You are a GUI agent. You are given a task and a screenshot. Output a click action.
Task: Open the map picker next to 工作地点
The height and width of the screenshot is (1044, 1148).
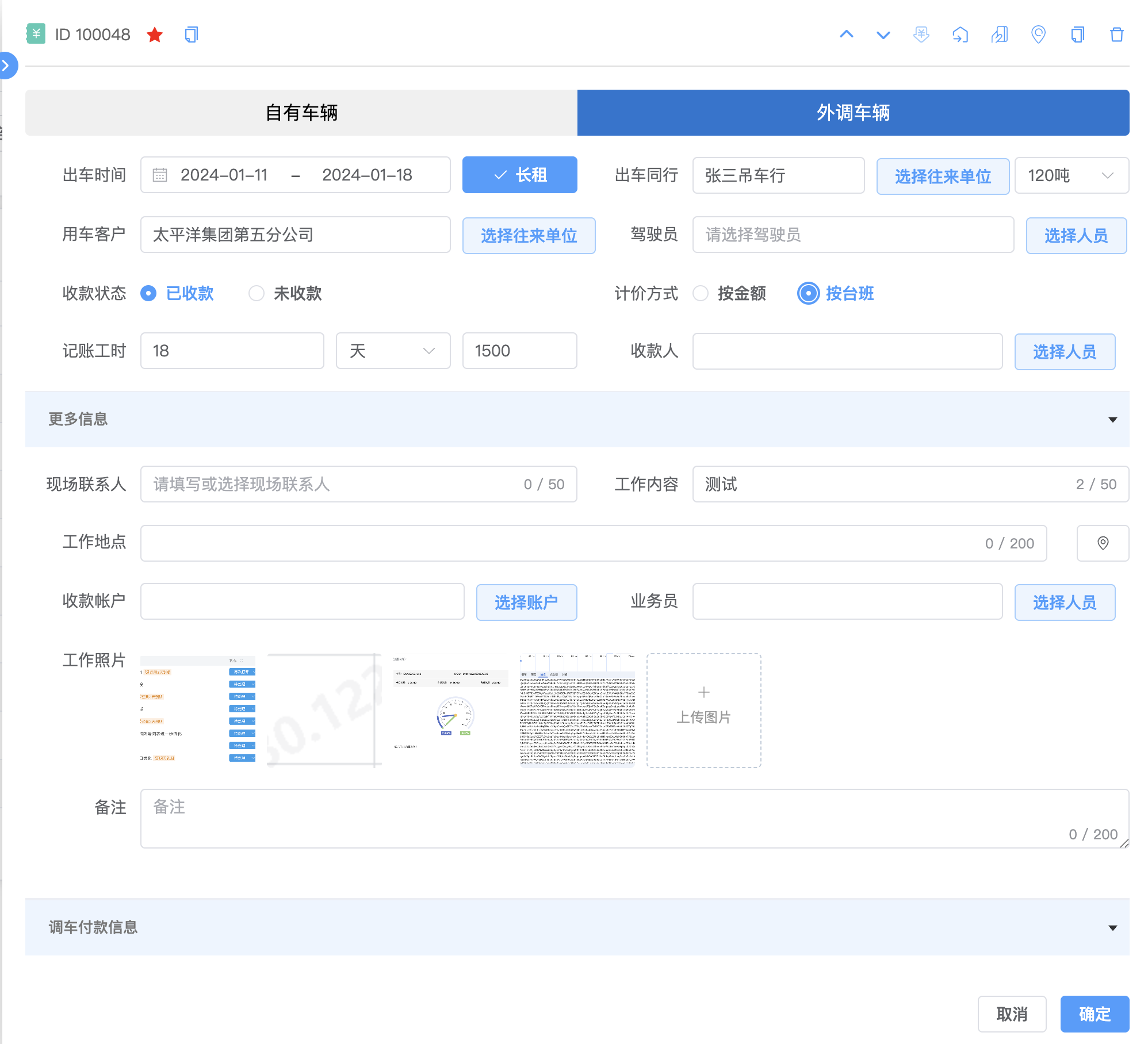(1102, 543)
